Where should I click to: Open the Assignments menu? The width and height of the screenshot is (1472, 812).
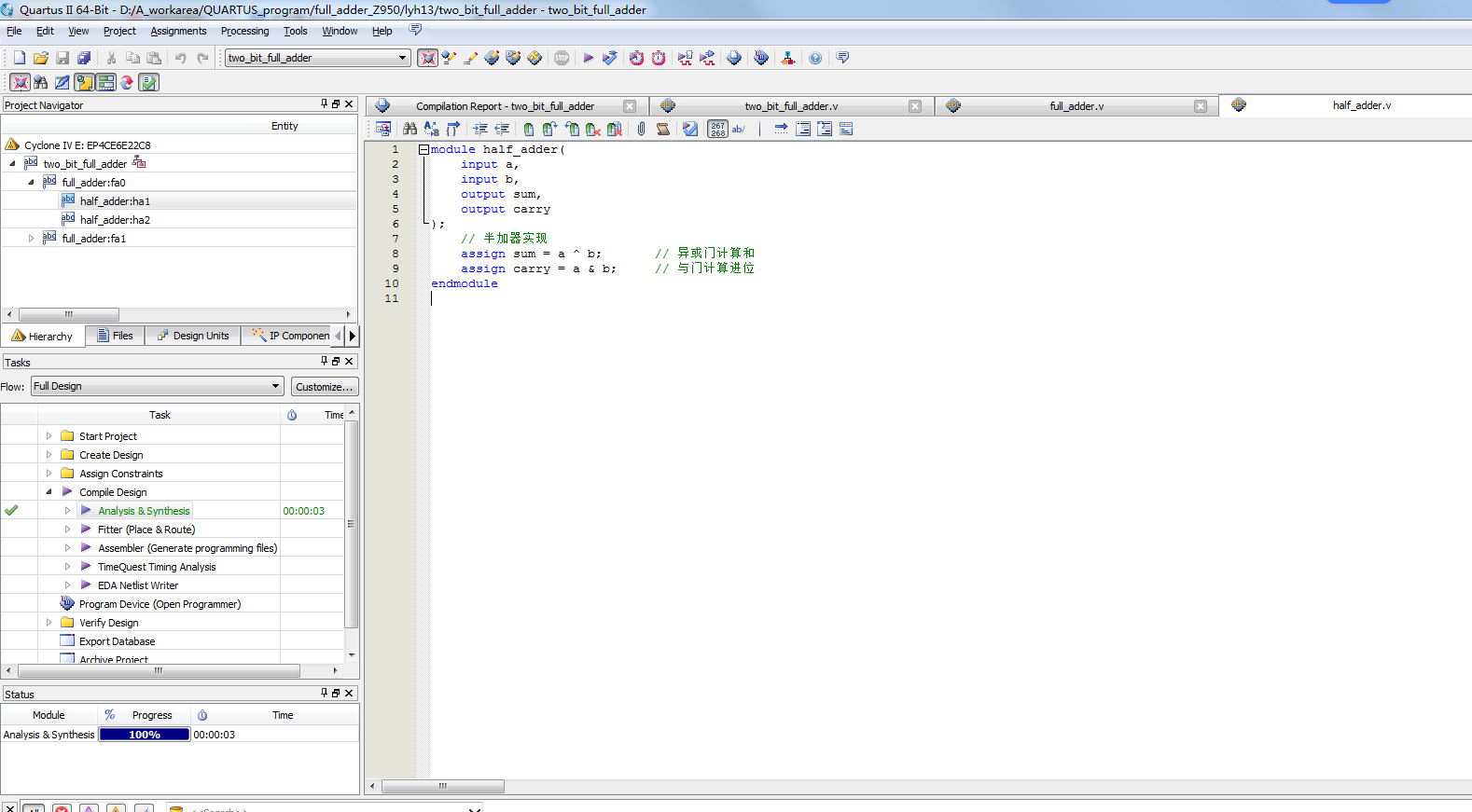tap(178, 31)
